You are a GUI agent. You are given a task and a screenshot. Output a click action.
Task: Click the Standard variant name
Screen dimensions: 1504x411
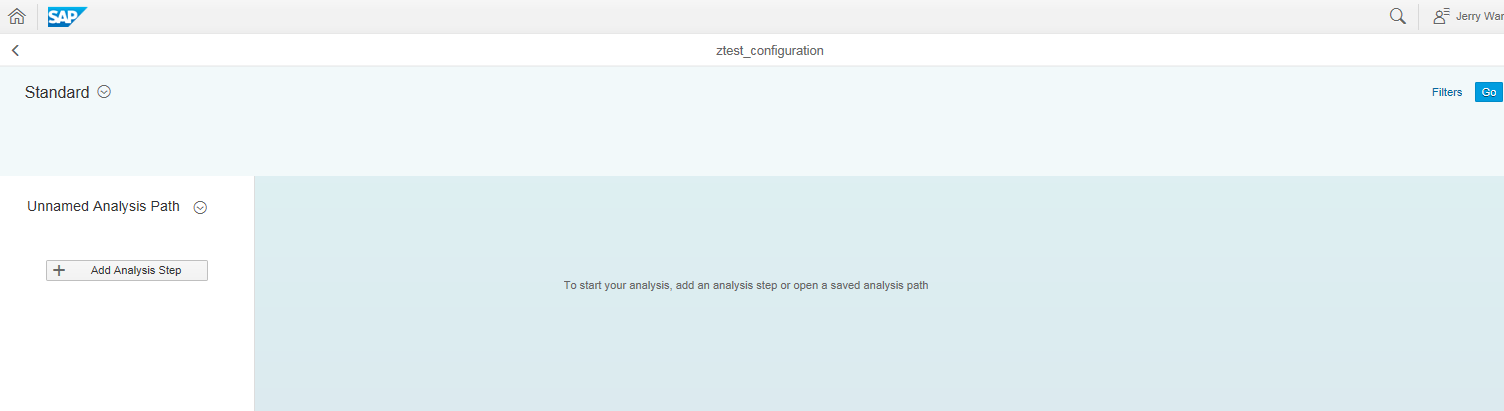[x=57, y=92]
